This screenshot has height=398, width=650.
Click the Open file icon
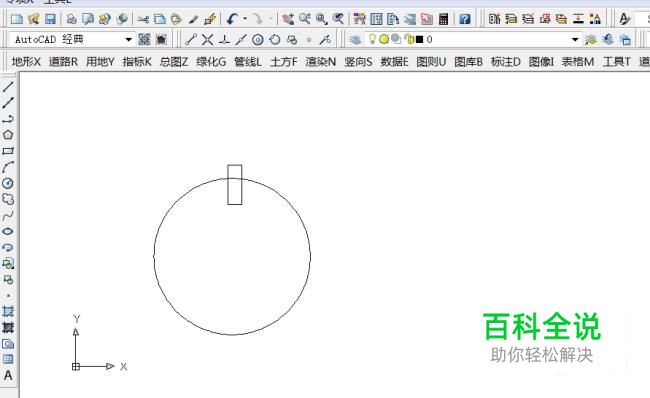[x=34, y=19]
